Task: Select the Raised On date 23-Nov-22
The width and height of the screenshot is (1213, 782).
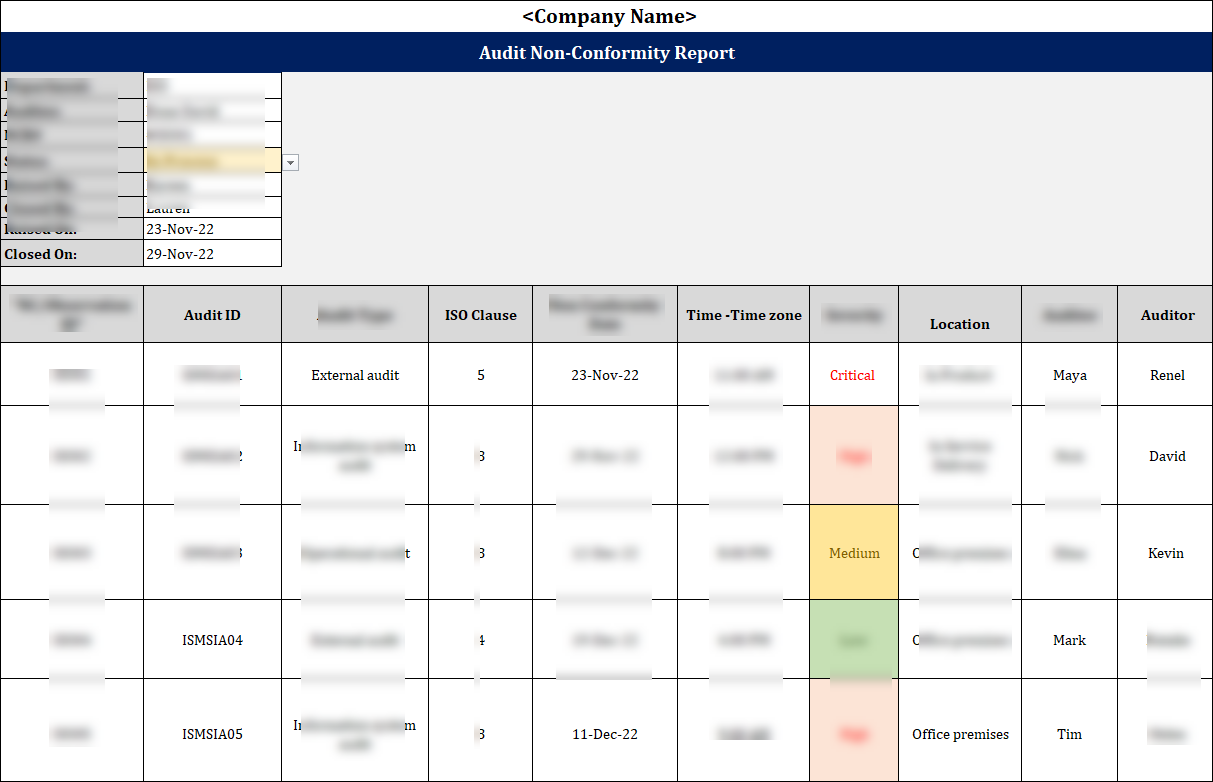Action: (211, 227)
